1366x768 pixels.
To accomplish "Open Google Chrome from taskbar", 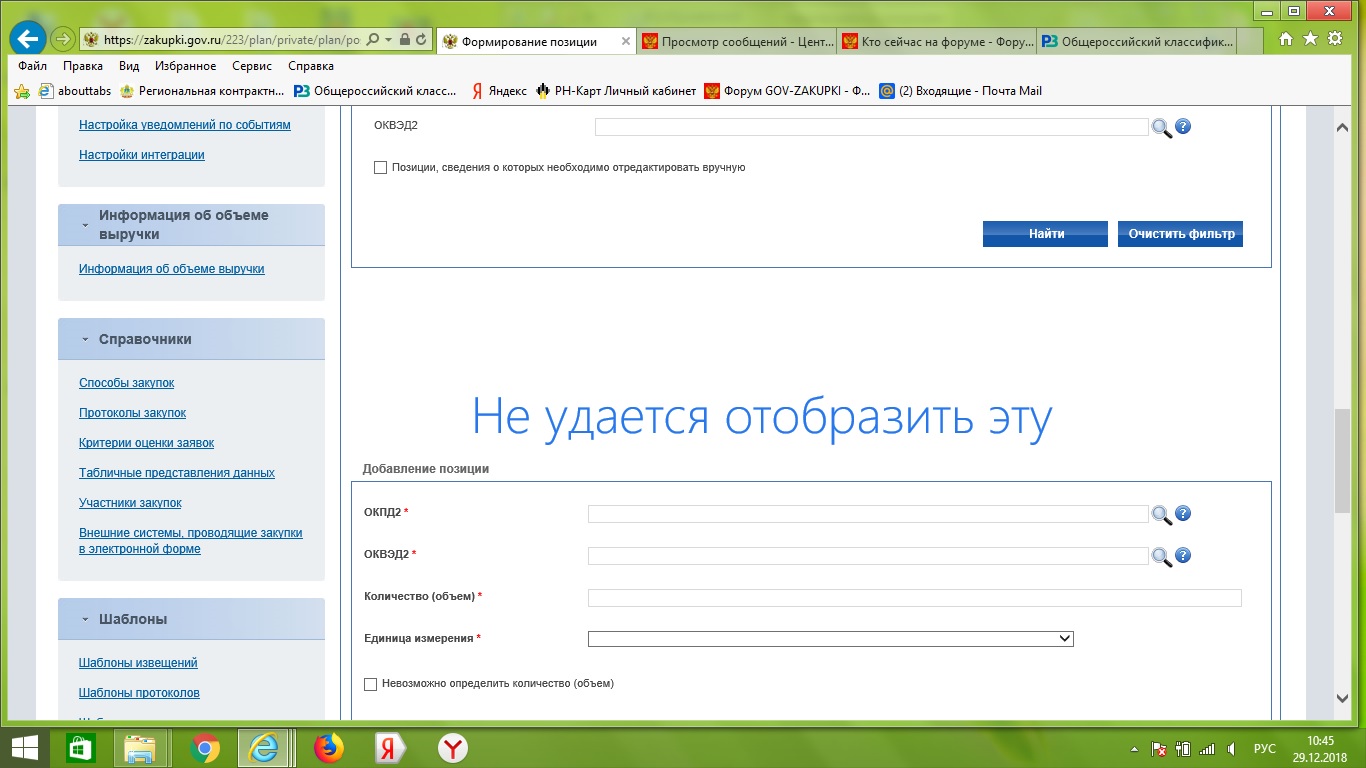I will click(205, 748).
